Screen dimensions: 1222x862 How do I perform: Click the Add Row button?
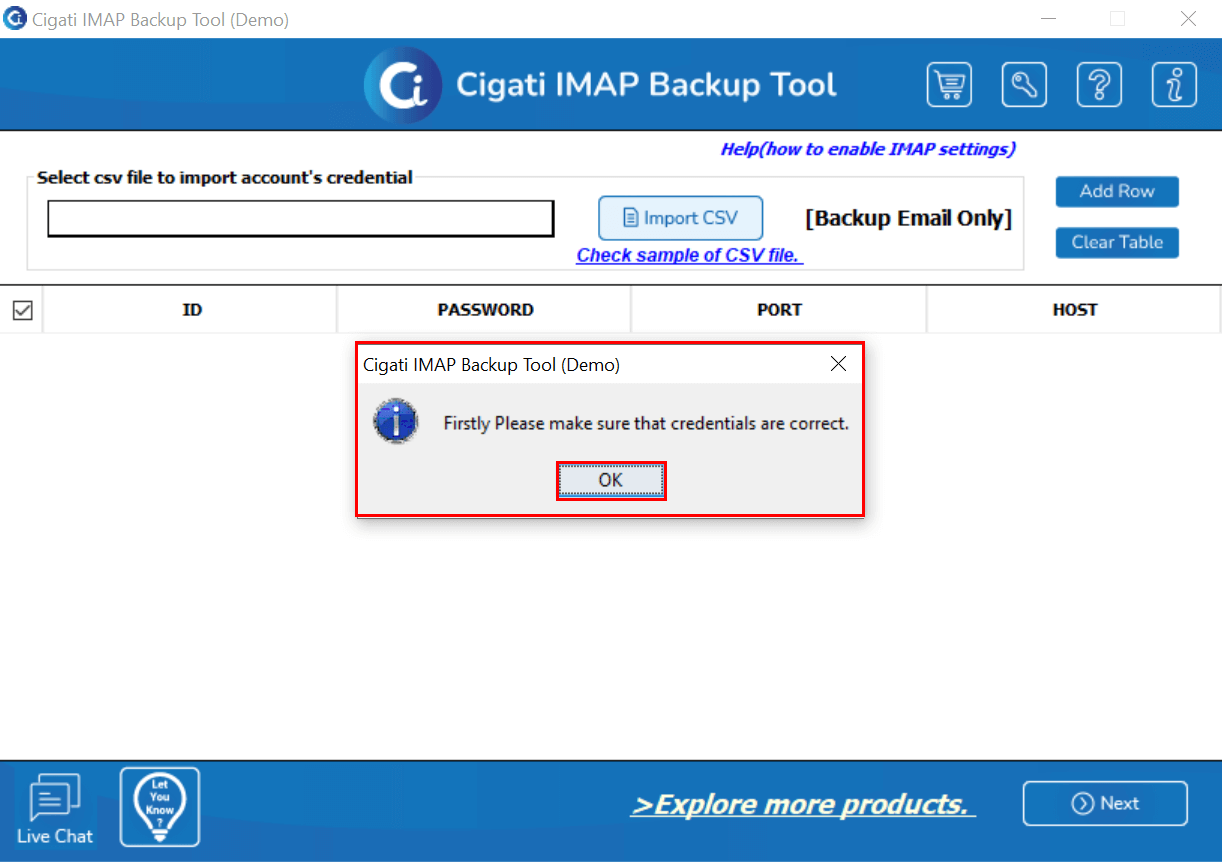click(1117, 191)
